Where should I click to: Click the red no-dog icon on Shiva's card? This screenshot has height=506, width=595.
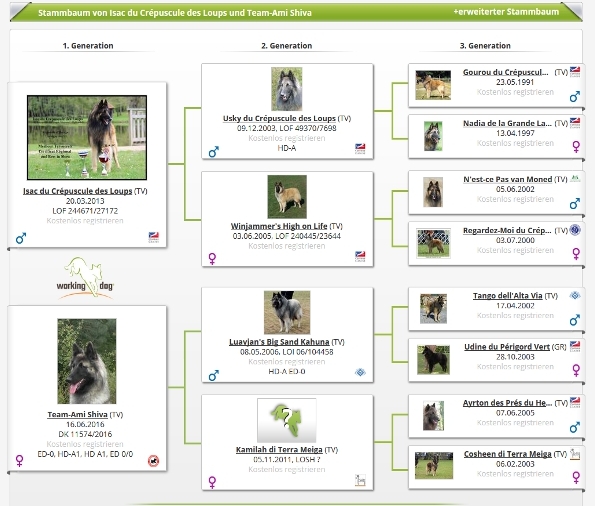153,461
